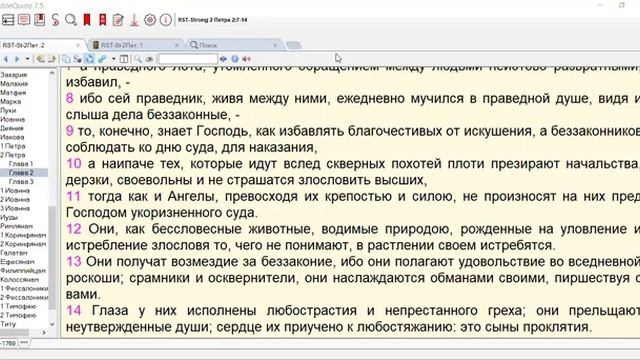Image resolution: width=640 pixels, height=360 pixels.
Task: Click the '***' tab at the bottom
Action: coord(24,343)
